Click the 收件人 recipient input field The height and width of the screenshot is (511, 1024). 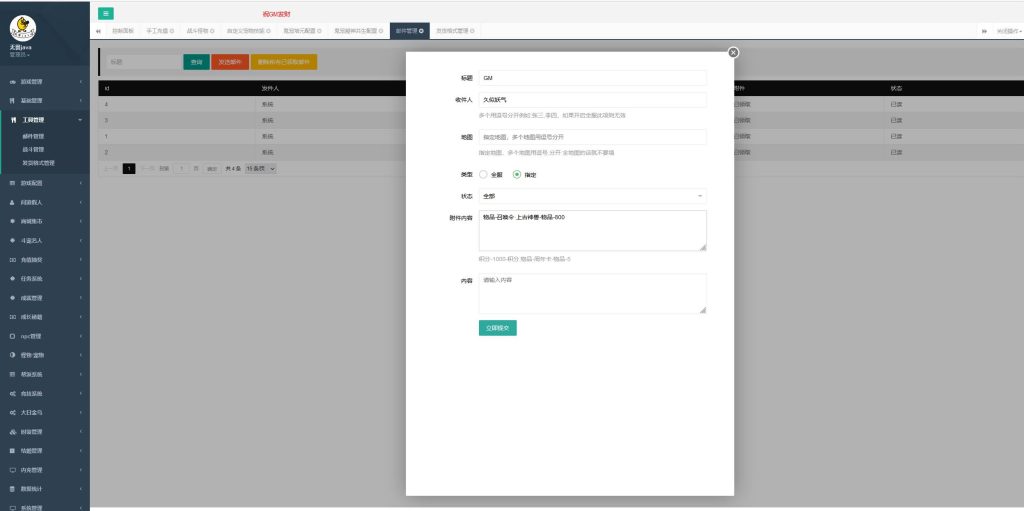(593, 99)
